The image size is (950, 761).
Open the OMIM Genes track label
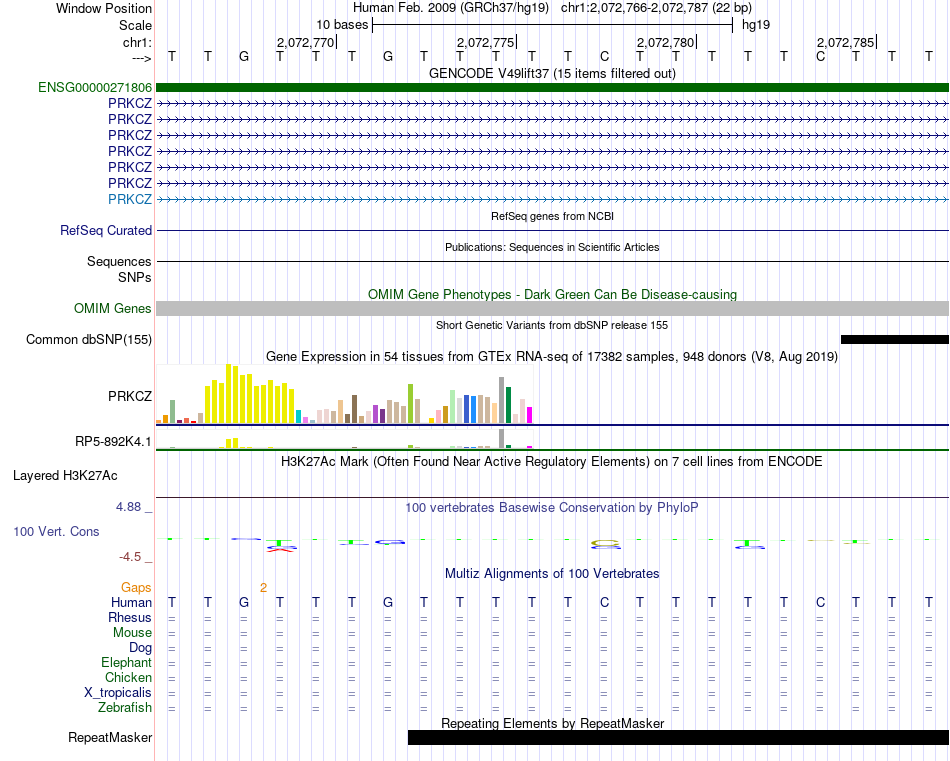tap(112, 308)
